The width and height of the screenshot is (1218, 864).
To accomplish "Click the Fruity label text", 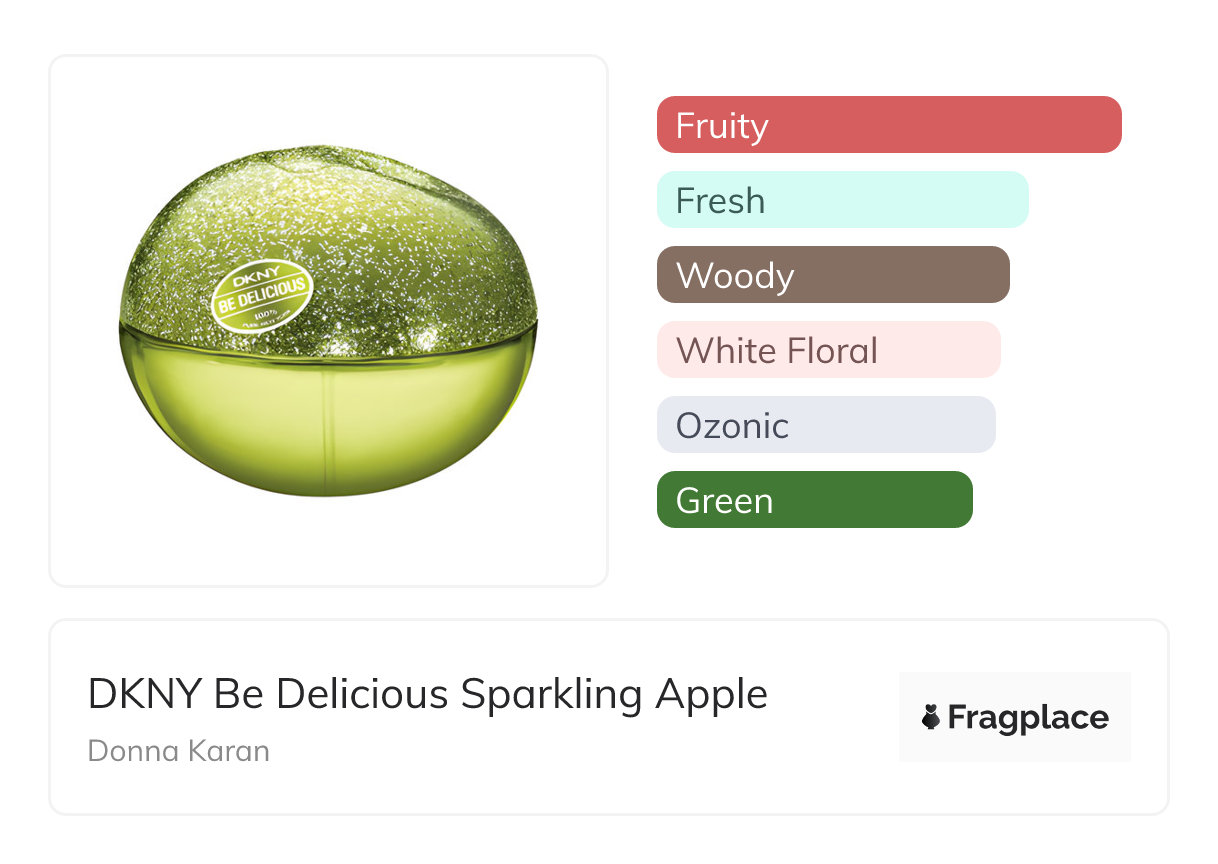I will click(x=722, y=126).
